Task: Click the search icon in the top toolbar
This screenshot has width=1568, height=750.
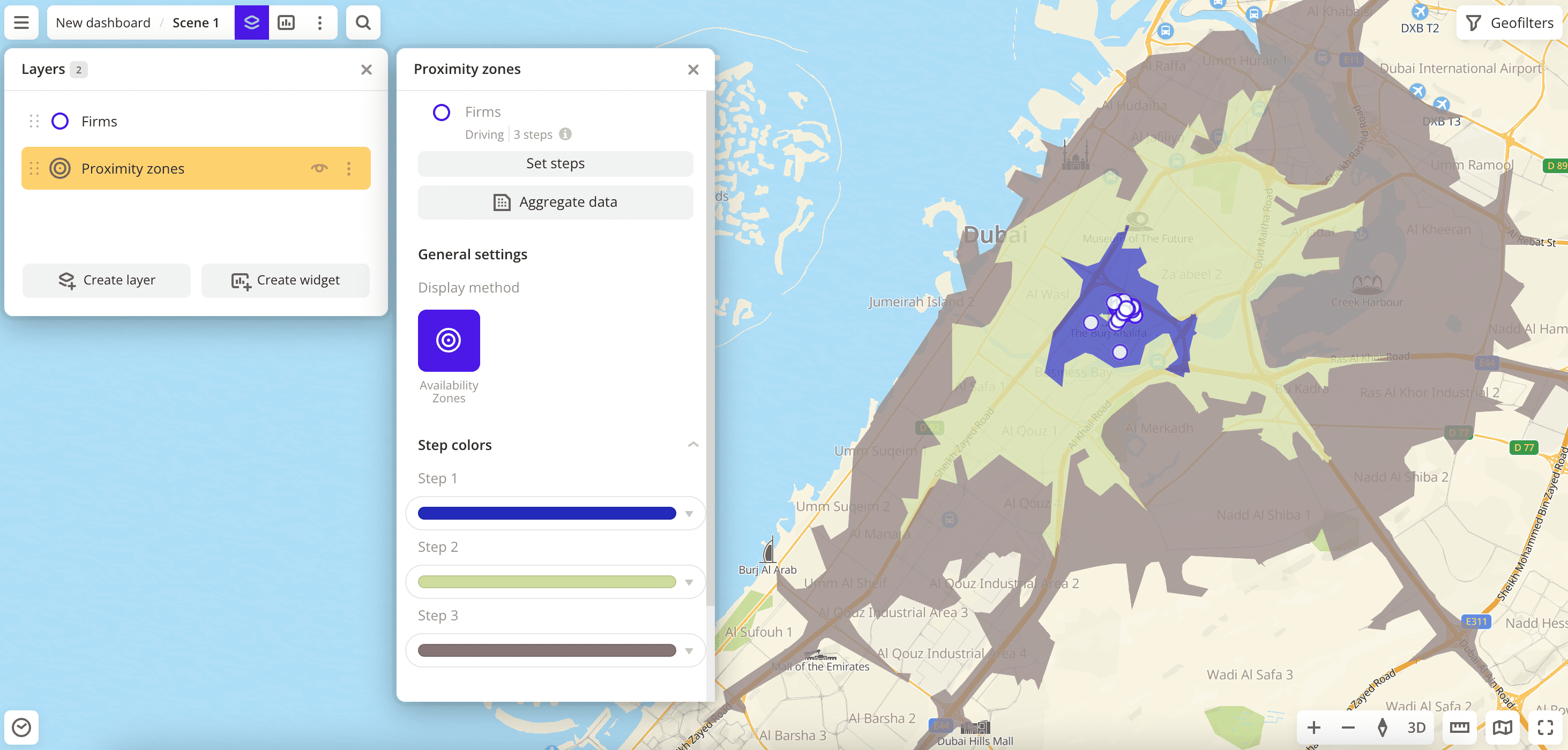Action: (363, 22)
